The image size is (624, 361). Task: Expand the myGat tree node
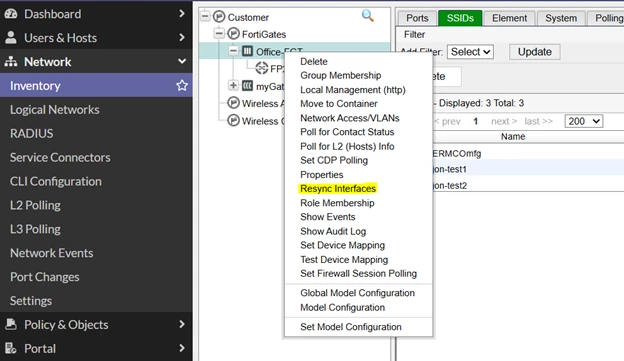click(x=233, y=85)
